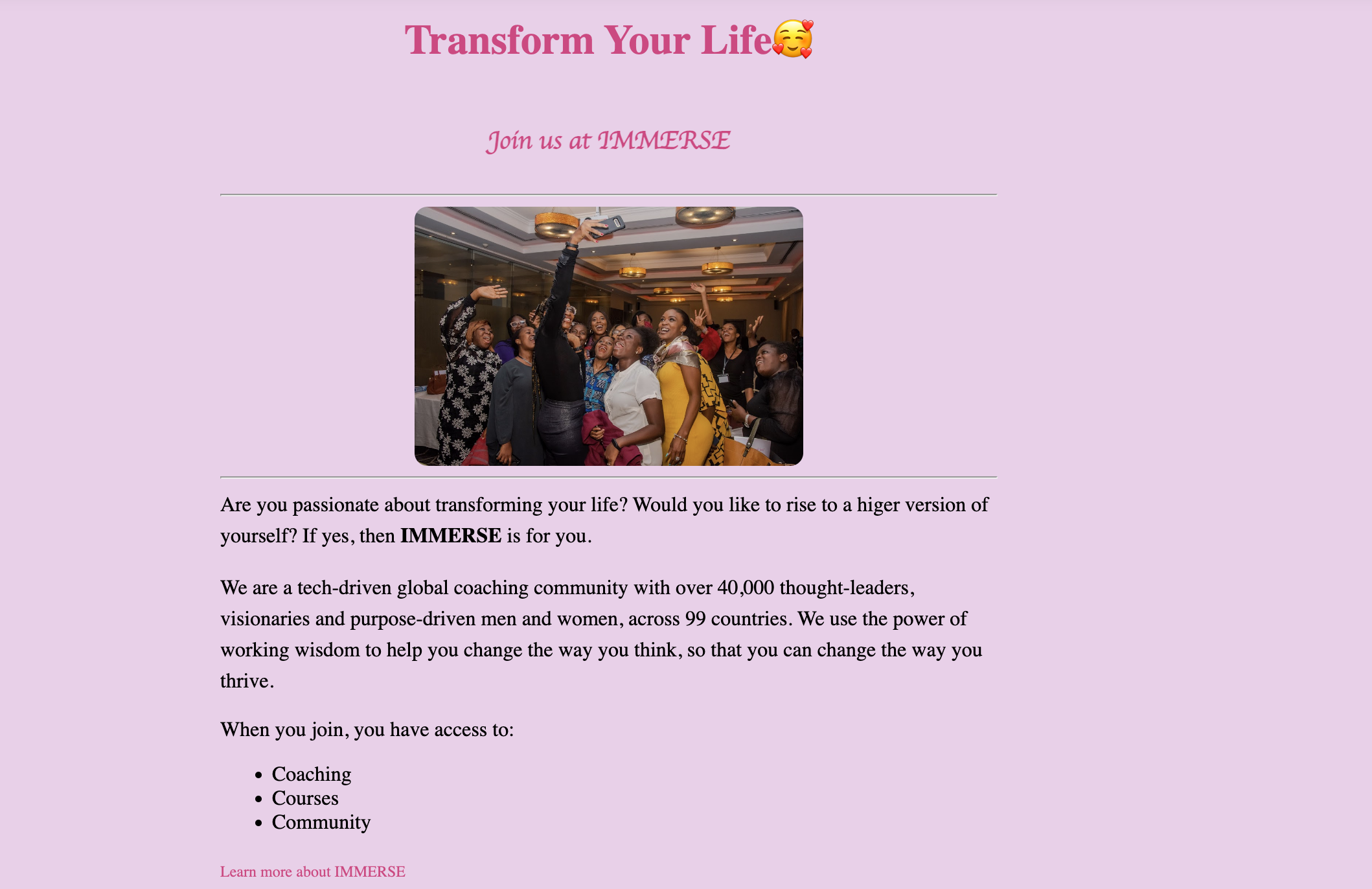This screenshot has height=889, width=1372.
Task: Click the IMMERSE bold text link
Action: click(450, 535)
